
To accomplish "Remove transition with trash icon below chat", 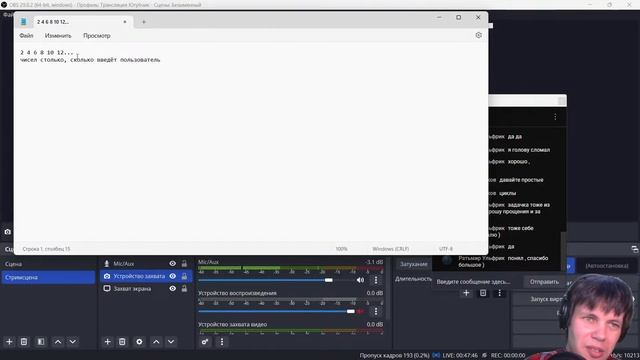I will point(483,293).
